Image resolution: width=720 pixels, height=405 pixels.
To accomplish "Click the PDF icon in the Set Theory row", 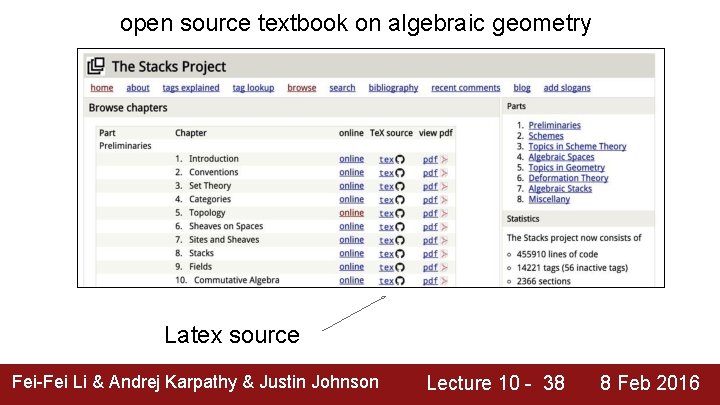I will point(444,186).
